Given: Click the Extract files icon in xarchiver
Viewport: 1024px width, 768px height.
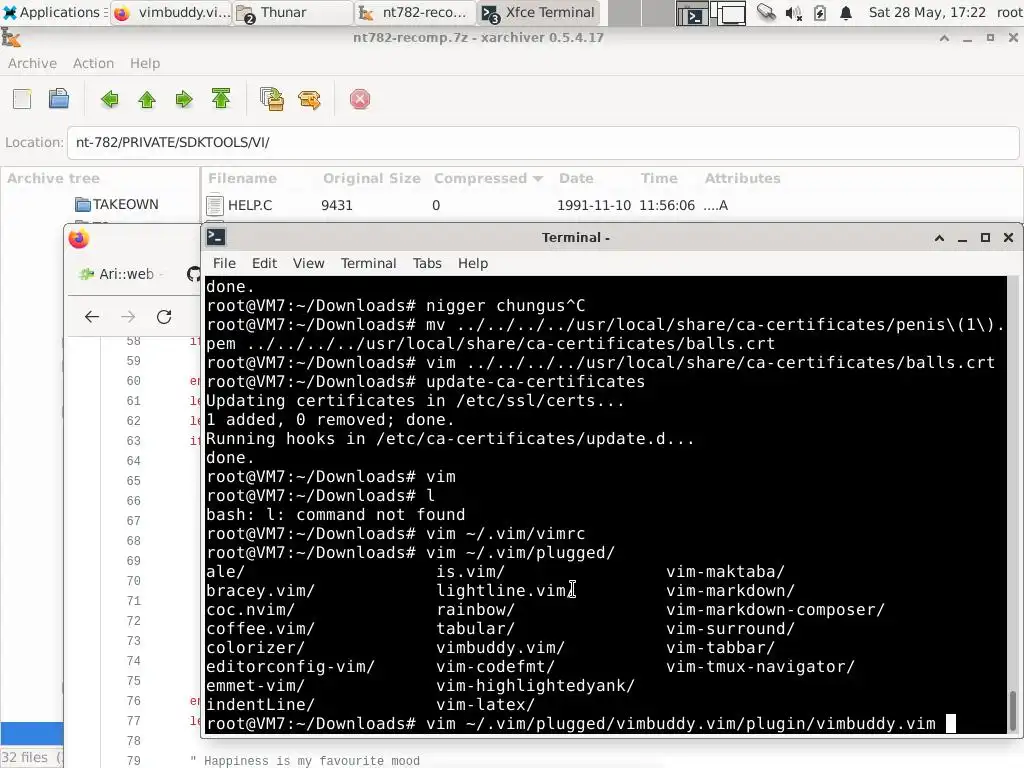Looking at the screenshot, I should point(309,99).
